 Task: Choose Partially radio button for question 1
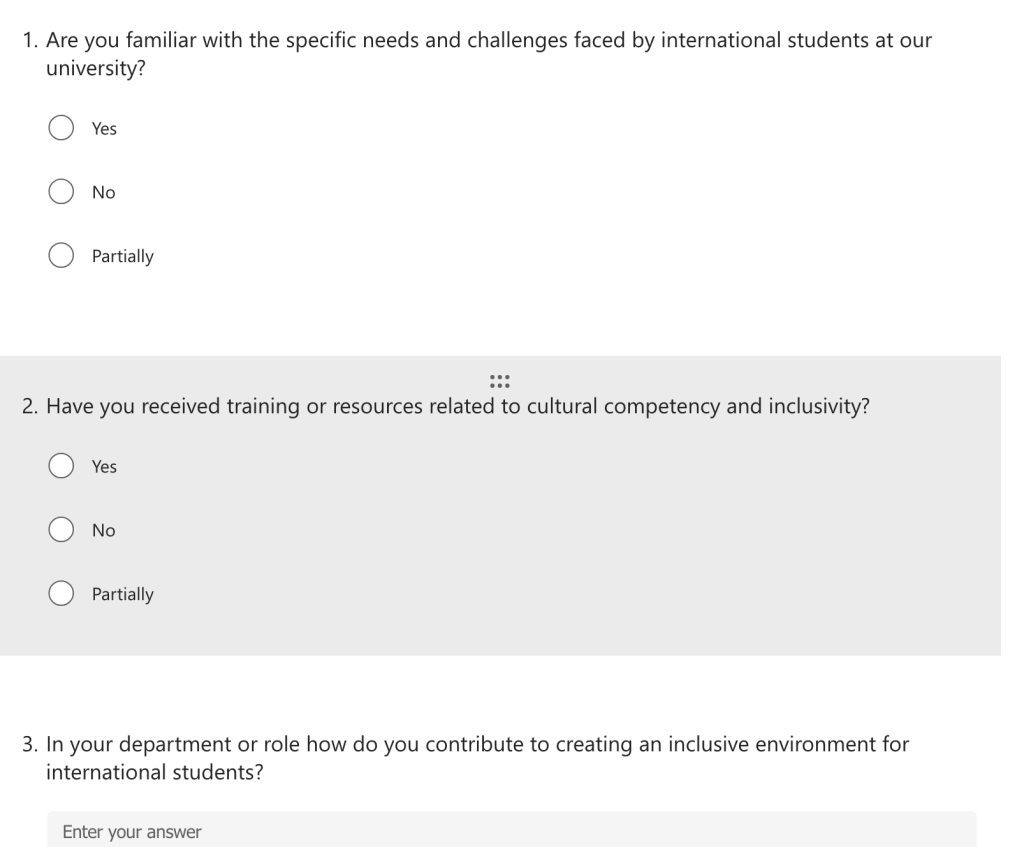(x=61, y=255)
